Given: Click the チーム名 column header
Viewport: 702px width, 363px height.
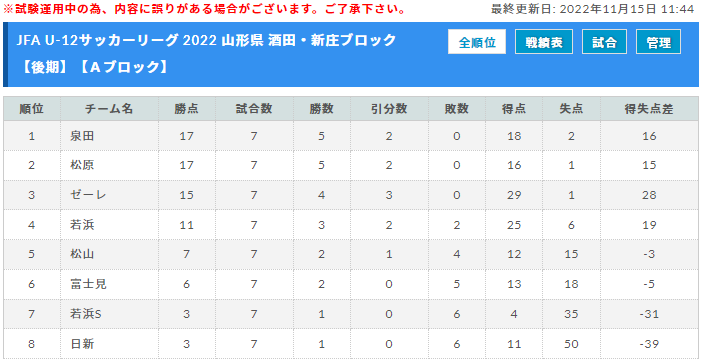Looking at the screenshot, I should tap(109, 109).
